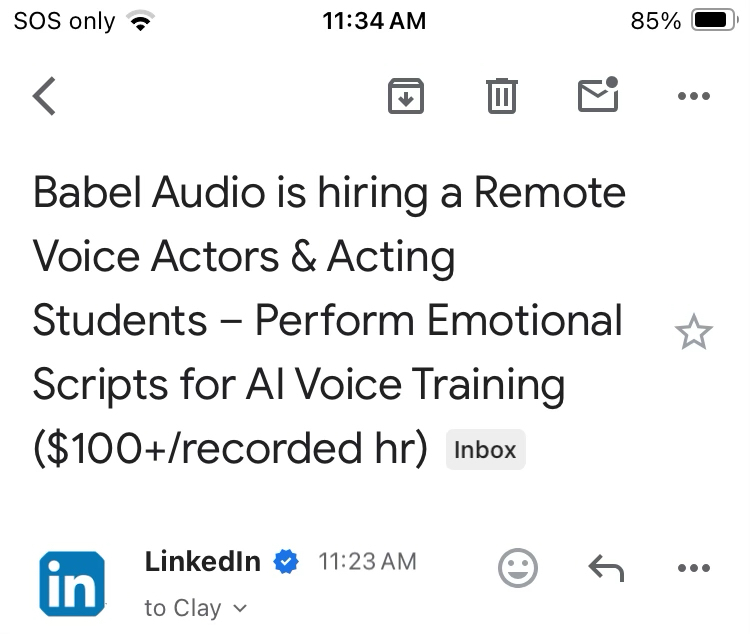Tap the 11:23 AM message timestamp
Screen dimensions: 750x634
pos(367,562)
